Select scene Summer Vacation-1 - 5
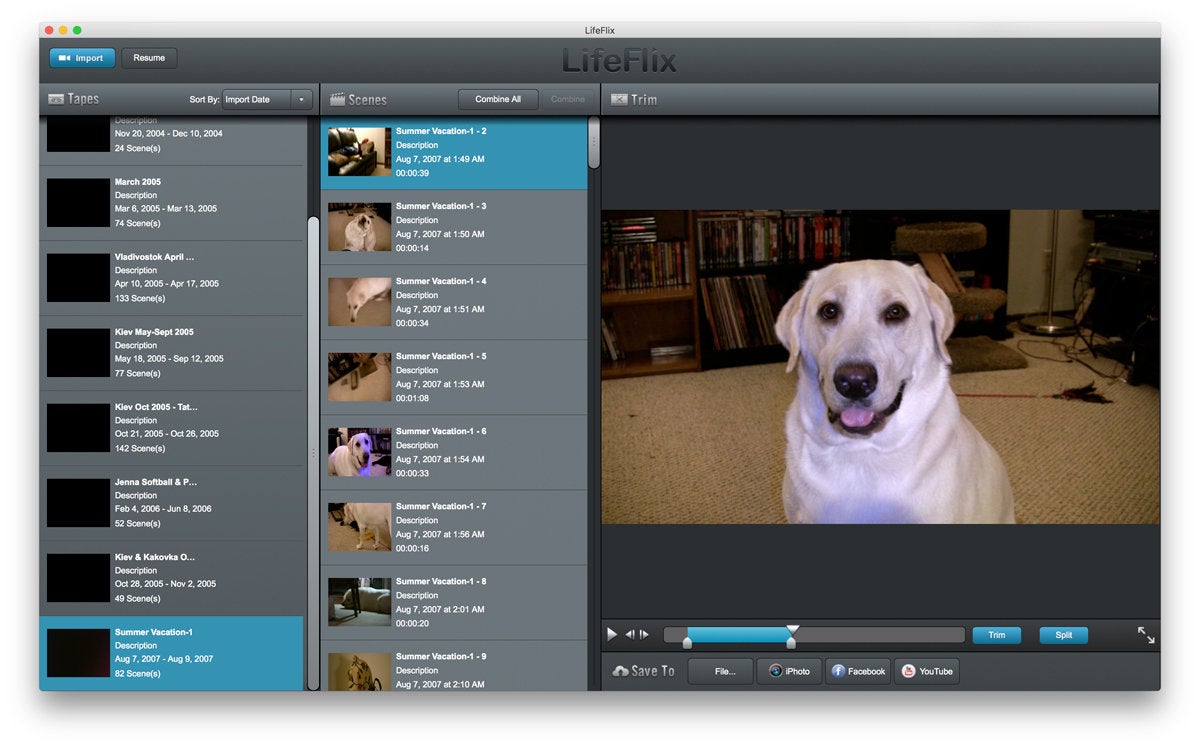Screen dimensions: 1200x747 (x=454, y=378)
